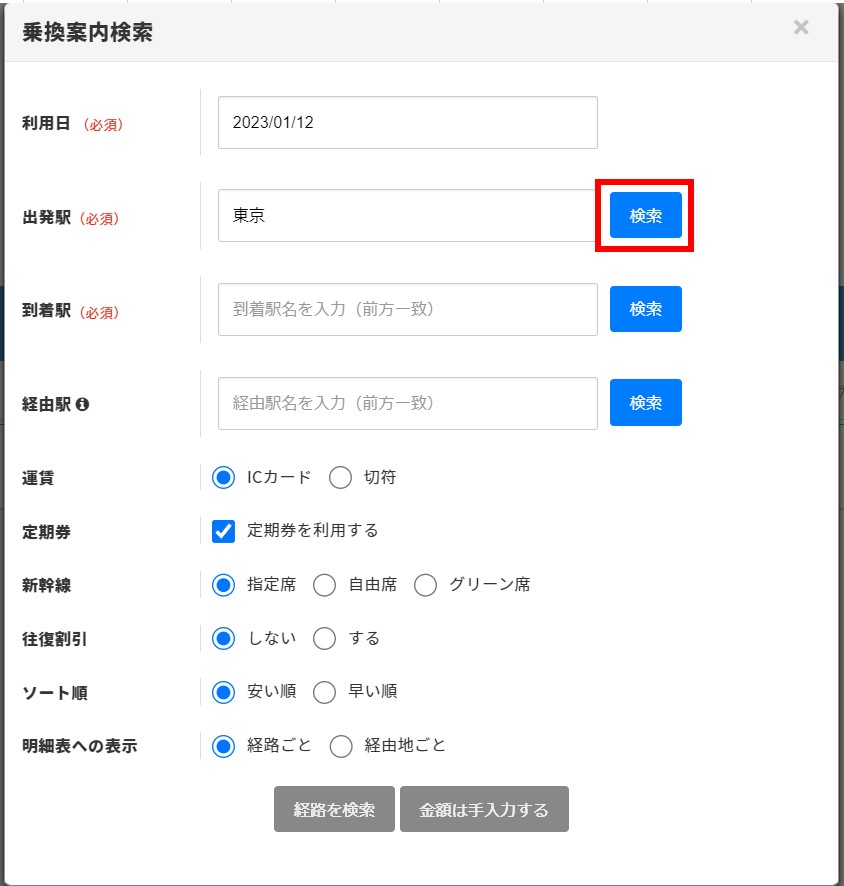This screenshot has height=886, width=844.
Task: Set 往復割引 to しない
Action: click(x=223, y=638)
